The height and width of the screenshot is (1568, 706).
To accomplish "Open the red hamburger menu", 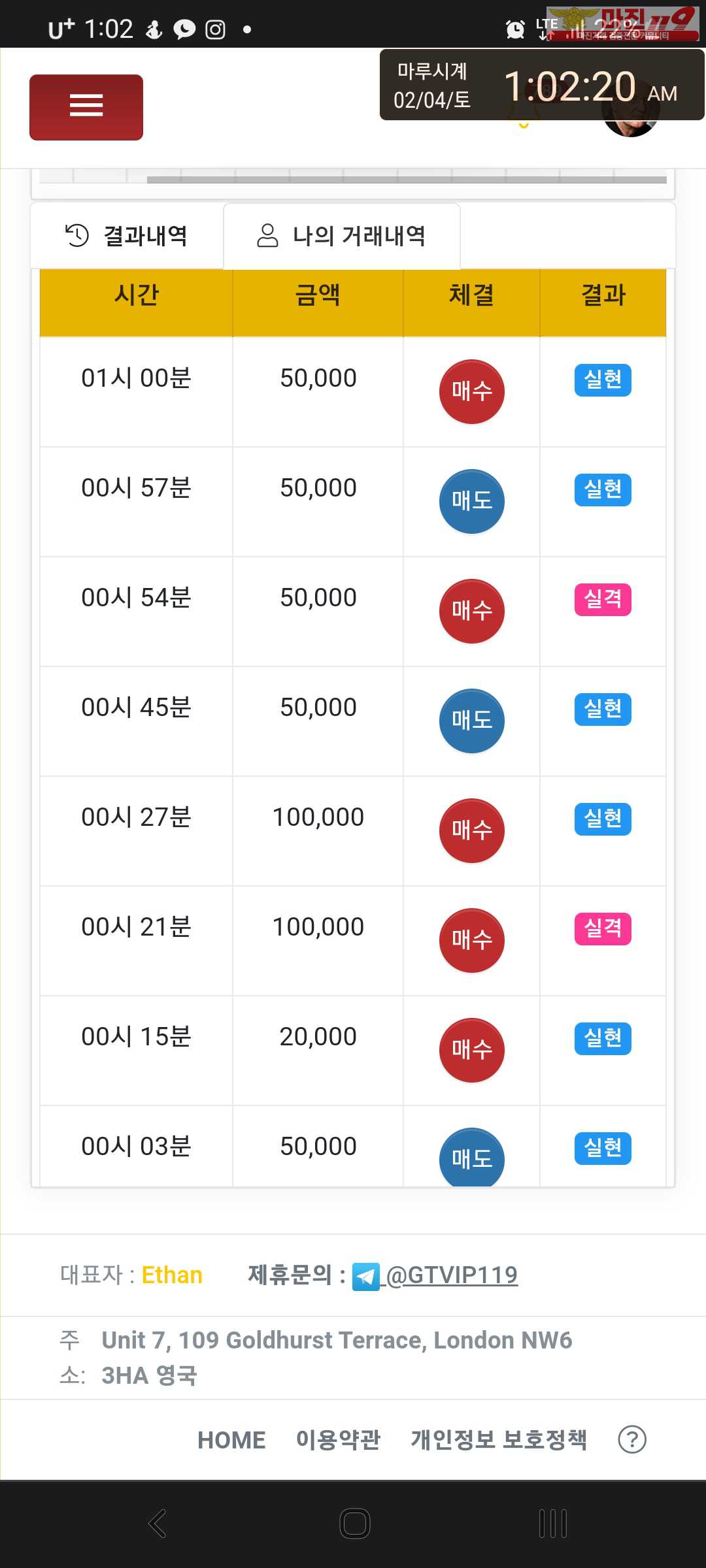I will [86, 107].
